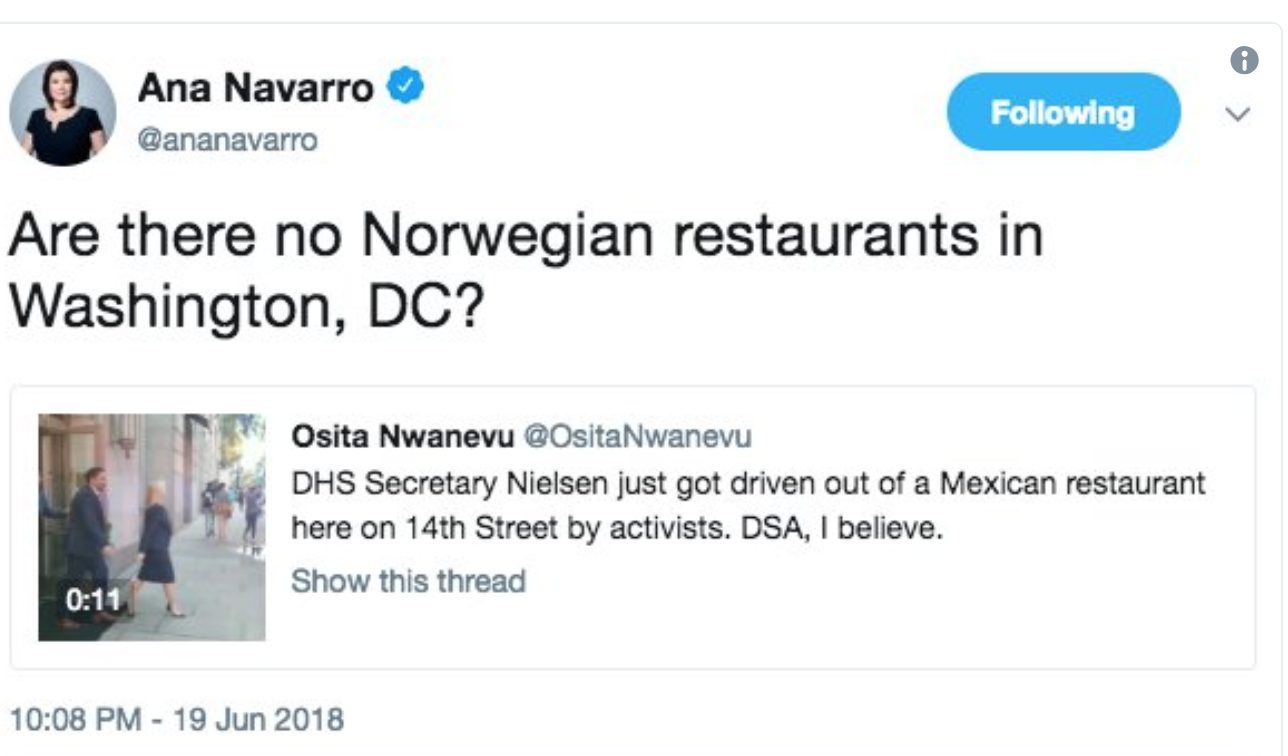Expand the tweet options chevron menu
Image resolution: width=1288 pixels, height=756 pixels.
pos(1238,115)
